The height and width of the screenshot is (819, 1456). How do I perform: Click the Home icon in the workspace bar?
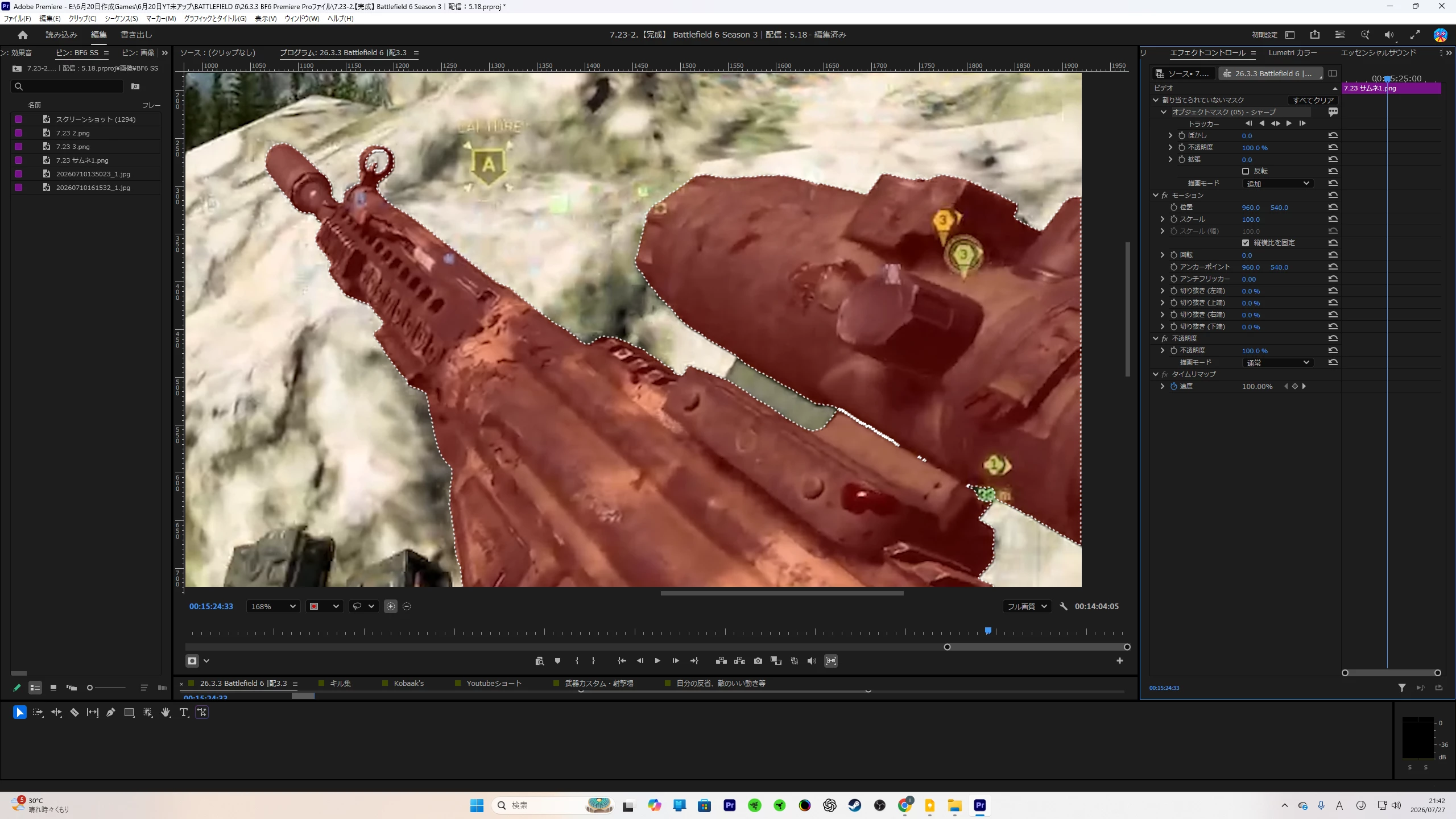pos(23,35)
